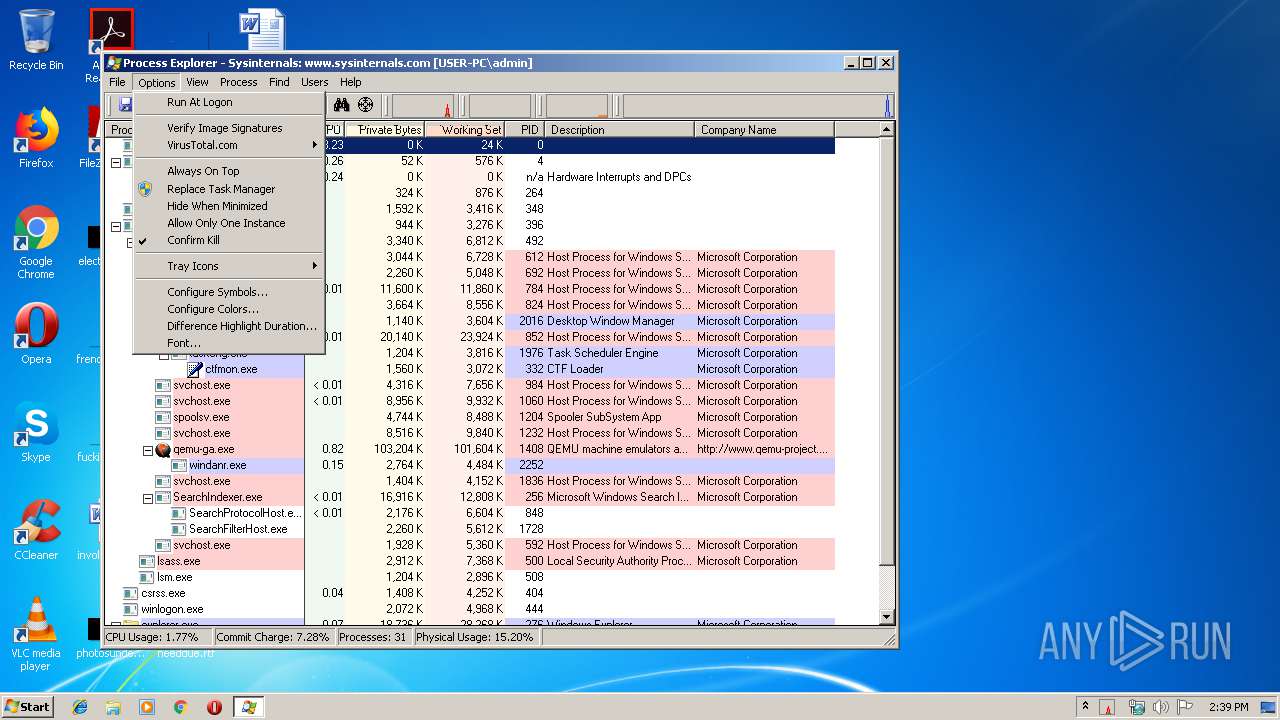Open Word document icon on desktop
The image size is (1280, 720).
coord(262,30)
